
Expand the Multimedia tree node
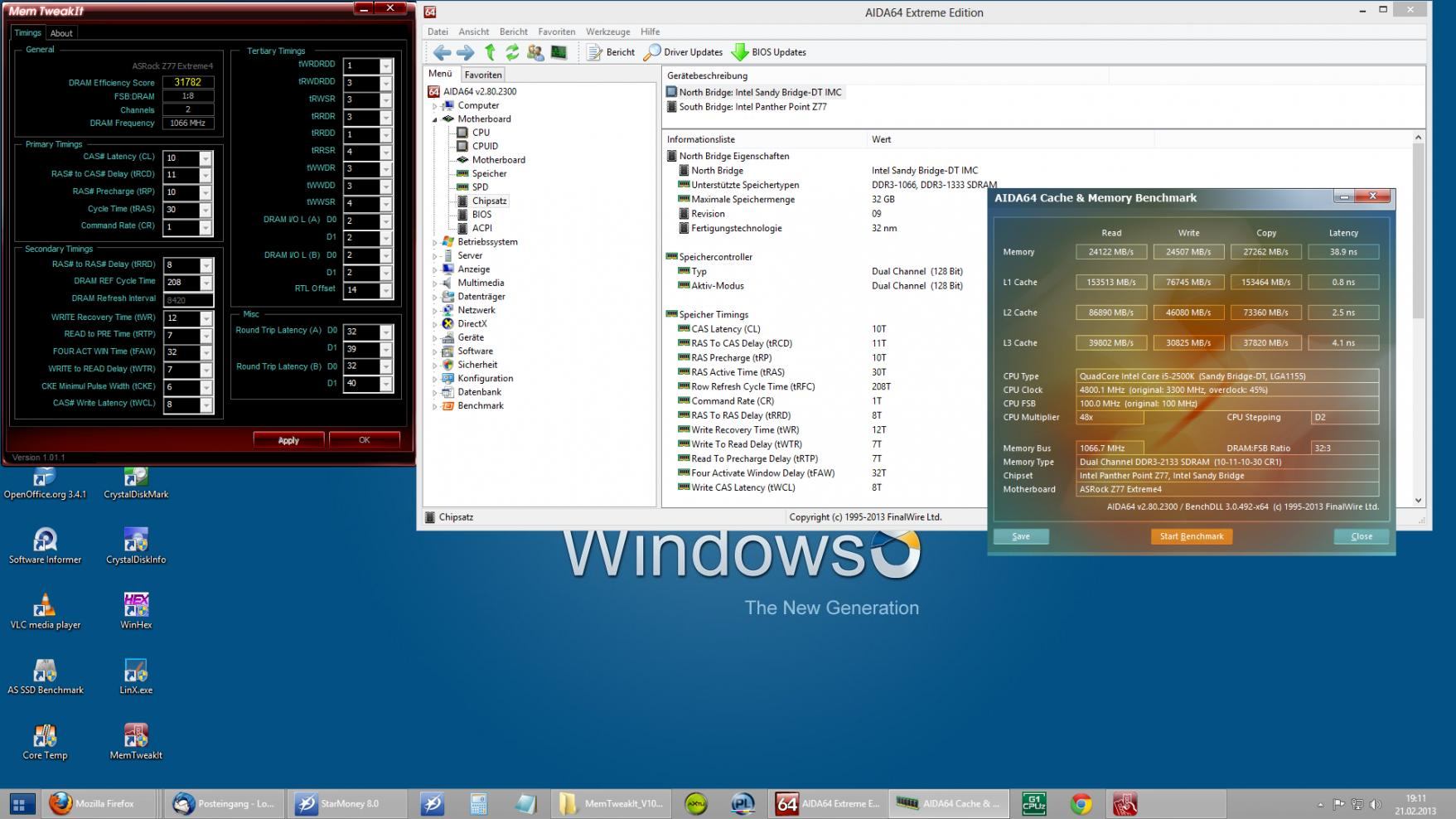click(434, 283)
